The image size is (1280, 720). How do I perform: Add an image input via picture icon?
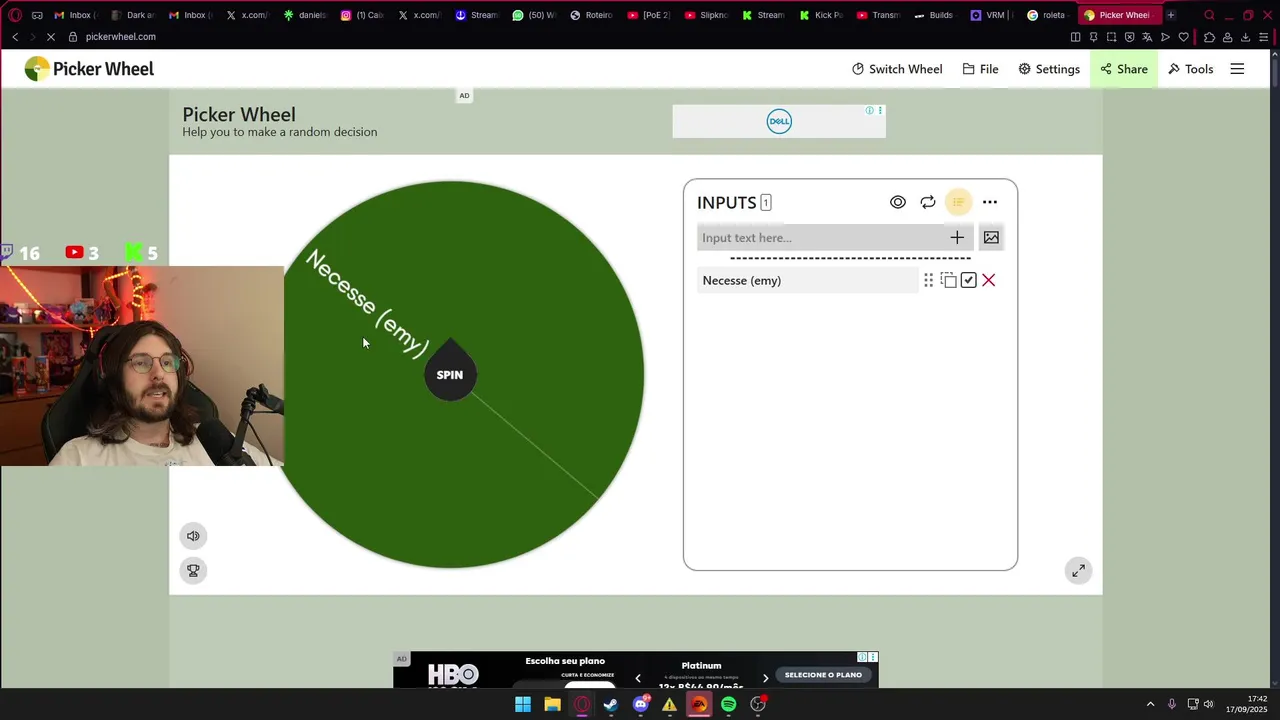click(x=991, y=237)
